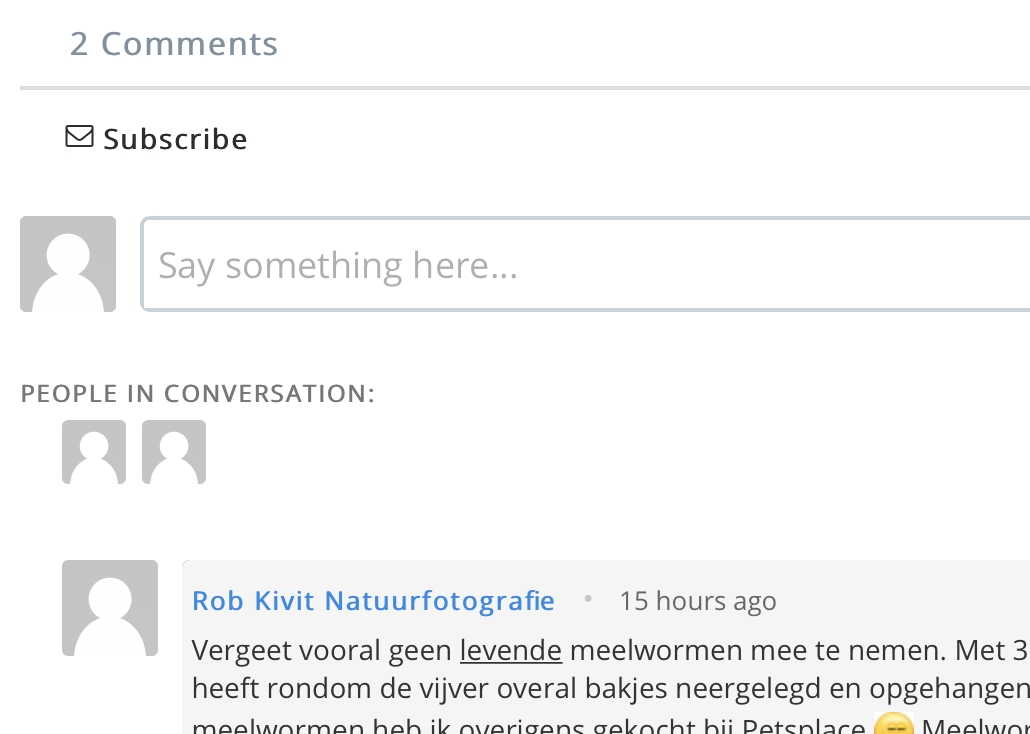Follow the underlined "levende" word
1030x734 pixels.
coord(511,651)
